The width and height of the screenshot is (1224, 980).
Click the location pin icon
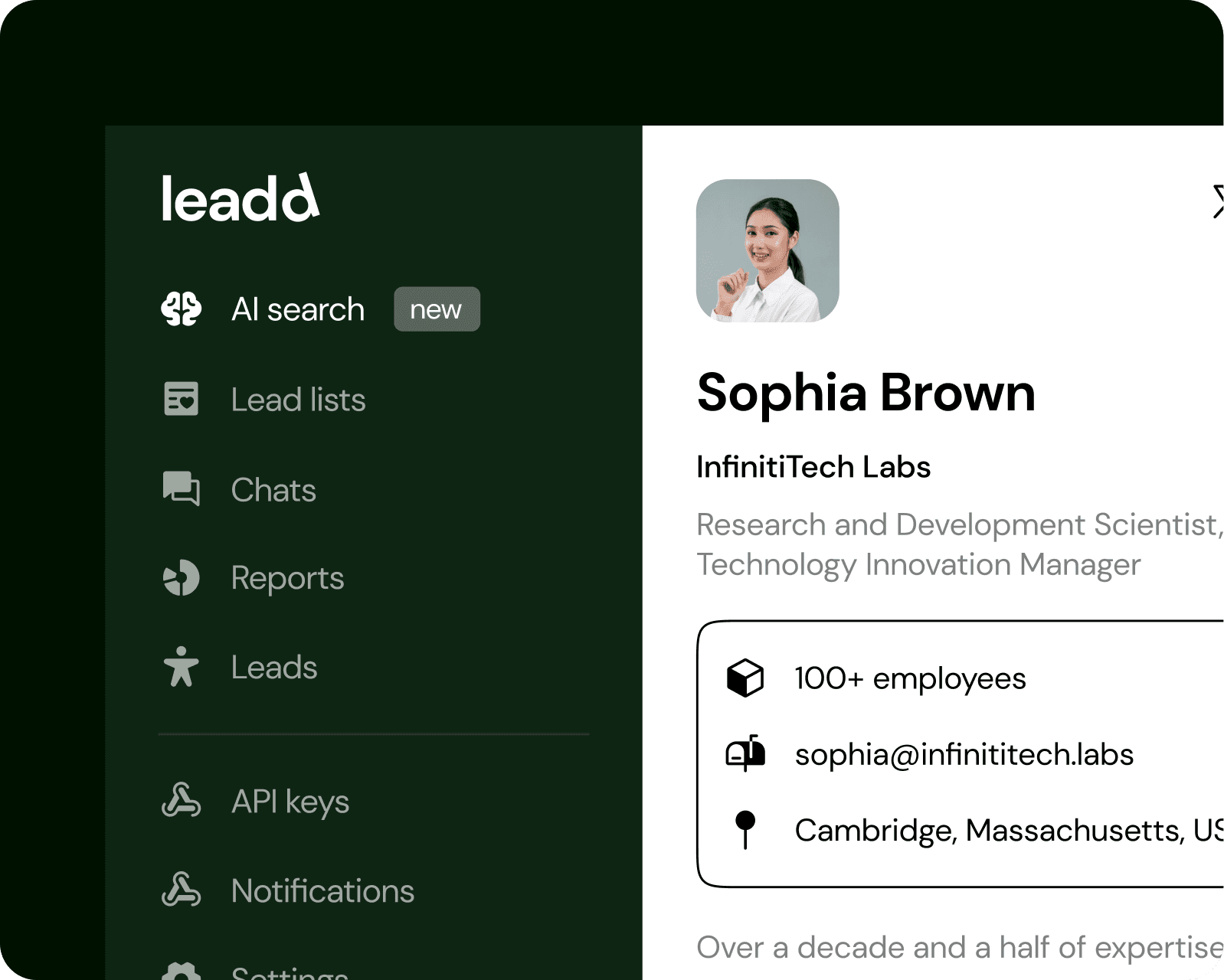tap(745, 830)
